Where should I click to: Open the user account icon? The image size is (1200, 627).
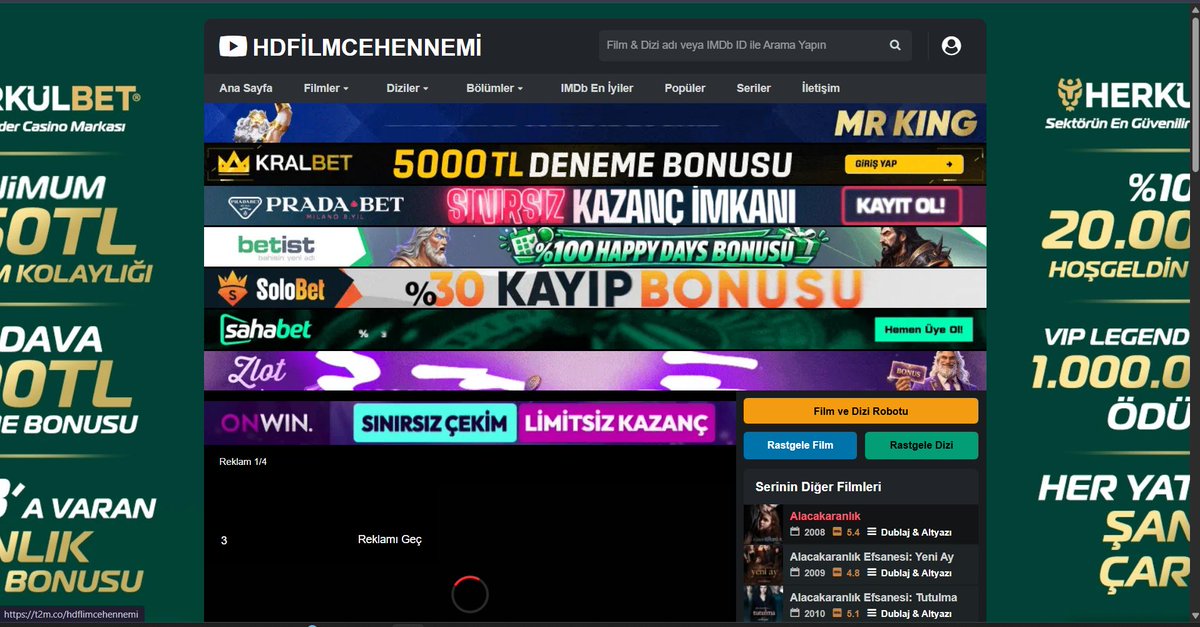pos(951,45)
